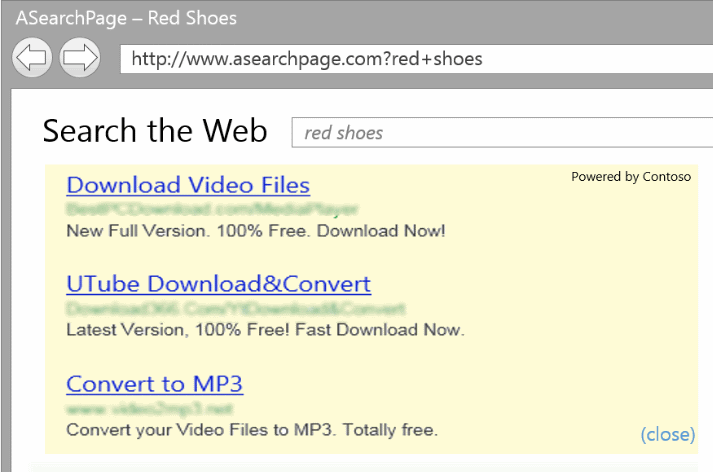Click the 'Powered by Contoso' label
The height and width of the screenshot is (472, 713).
tap(631, 176)
